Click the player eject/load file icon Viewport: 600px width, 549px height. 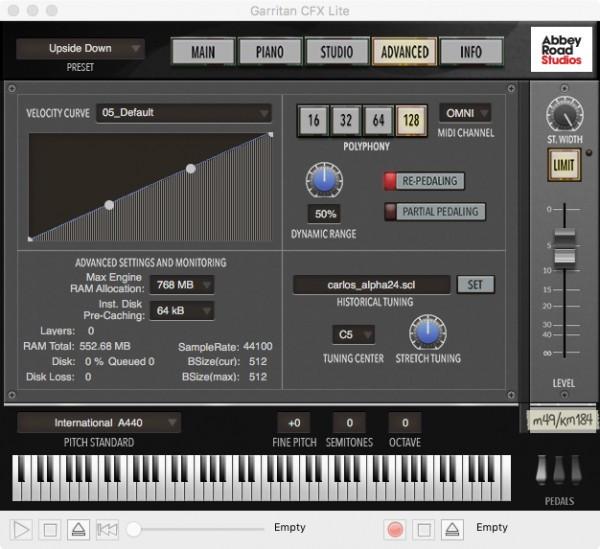click(x=78, y=530)
